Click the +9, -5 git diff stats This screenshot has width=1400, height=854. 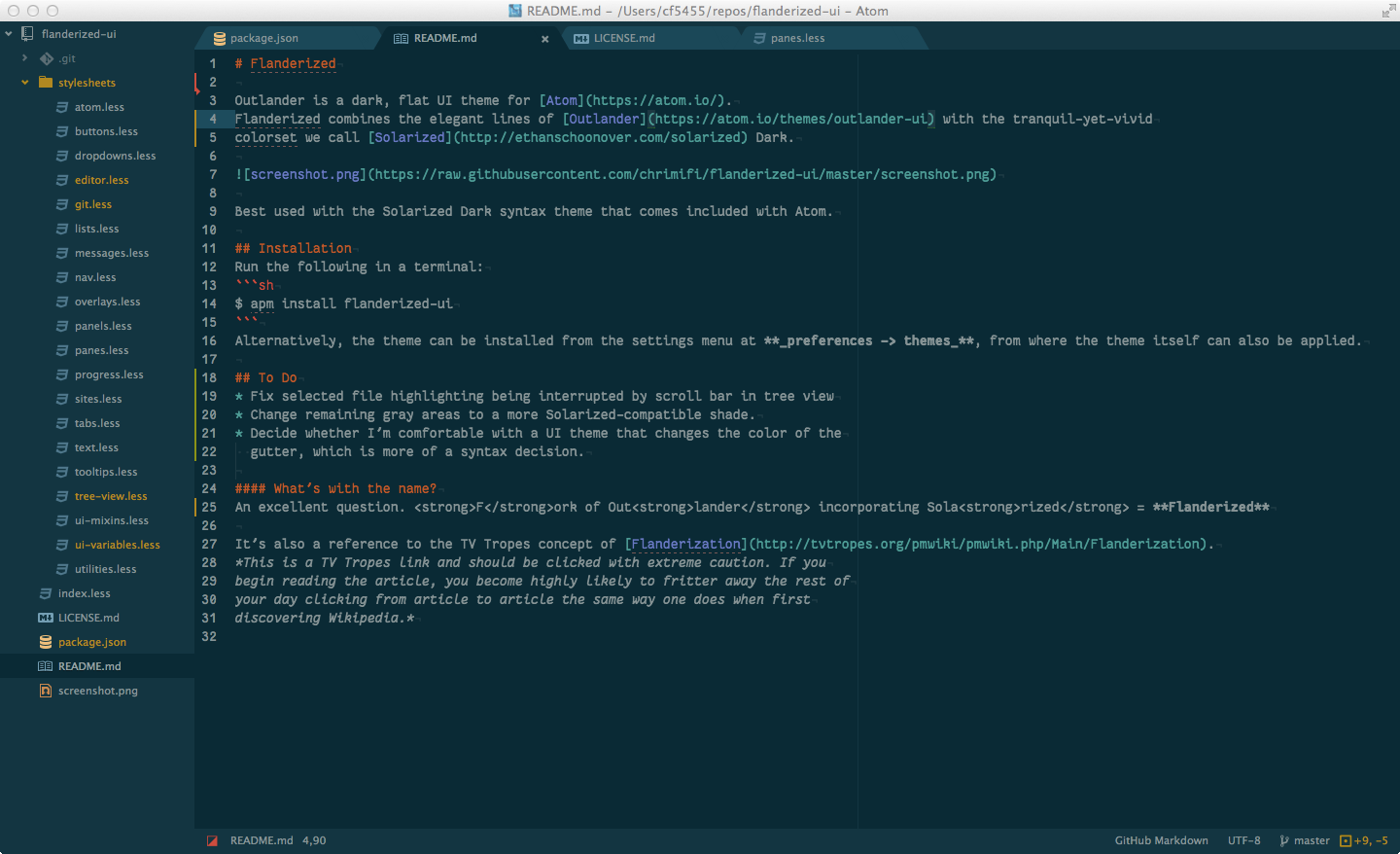tap(1371, 840)
